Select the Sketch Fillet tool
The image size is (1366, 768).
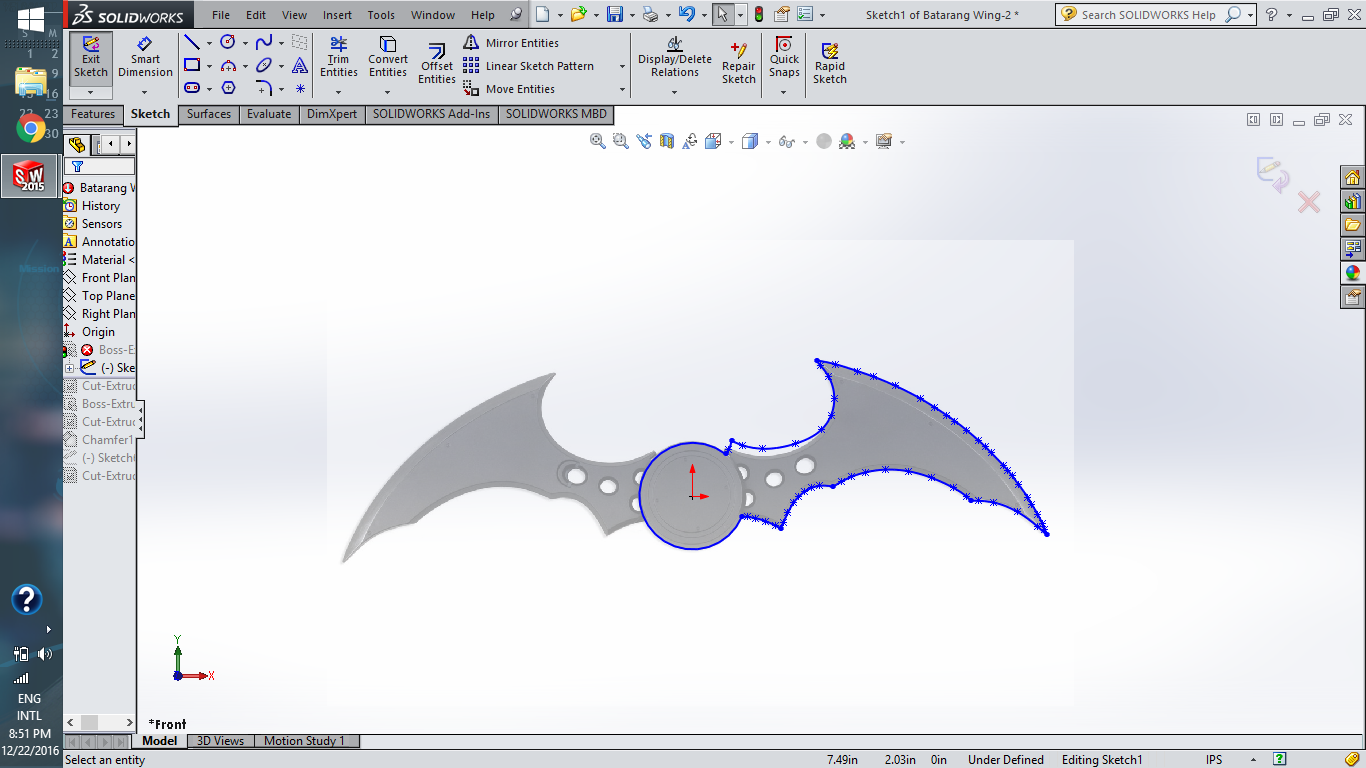tap(264, 88)
